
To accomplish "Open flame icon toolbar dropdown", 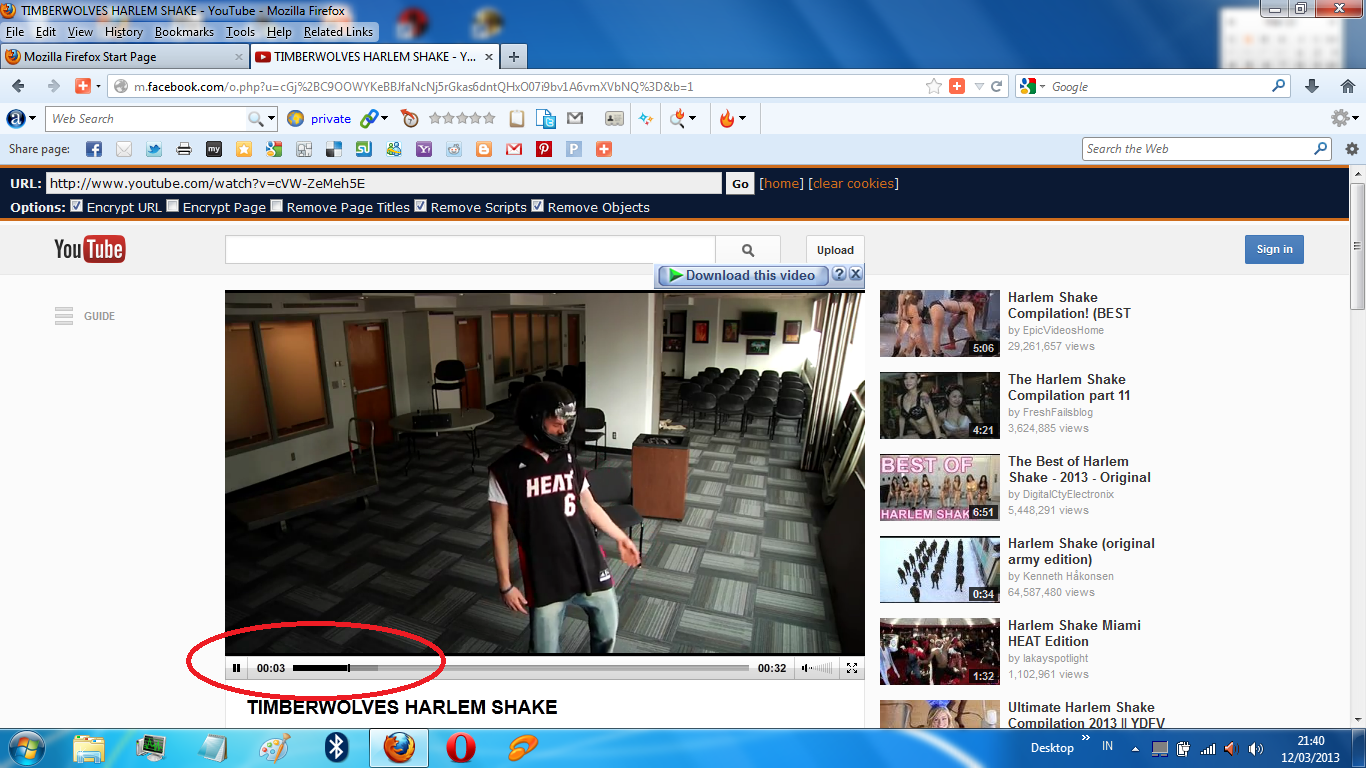I will [732, 118].
